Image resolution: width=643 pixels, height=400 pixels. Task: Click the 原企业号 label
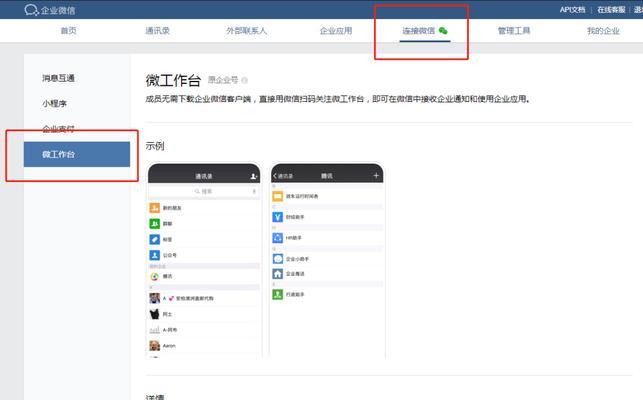223,80
